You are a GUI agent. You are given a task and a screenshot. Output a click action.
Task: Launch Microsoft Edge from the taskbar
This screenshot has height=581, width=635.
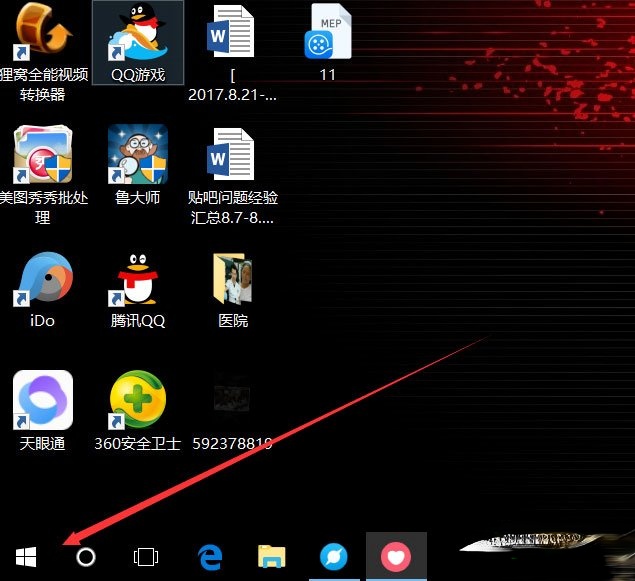tap(209, 557)
